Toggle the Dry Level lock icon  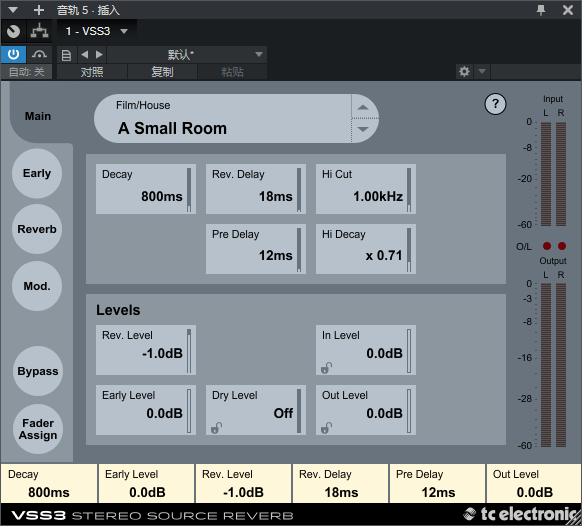pos(216,428)
